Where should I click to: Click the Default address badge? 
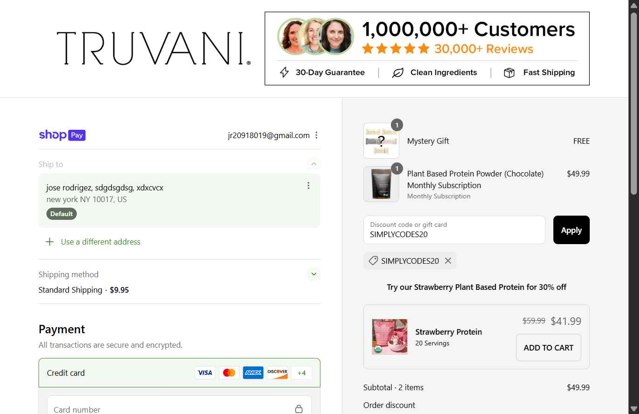pyautogui.click(x=62, y=214)
